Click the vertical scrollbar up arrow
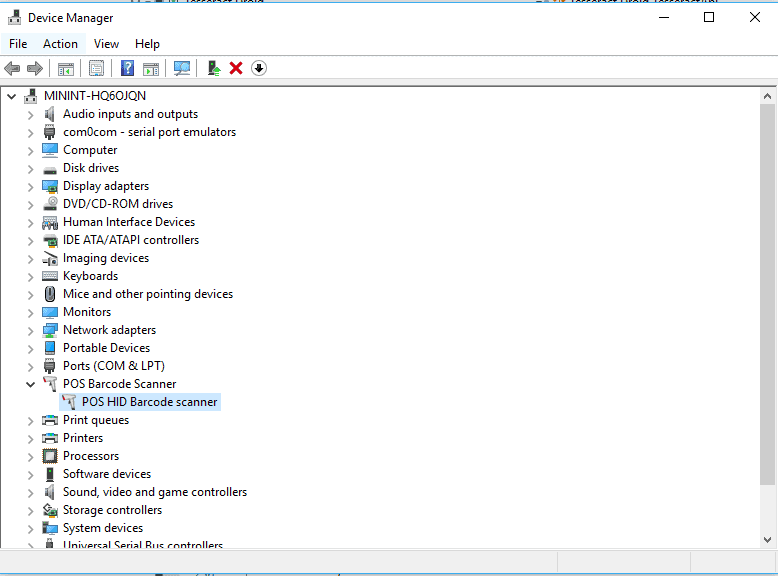 (x=767, y=96)
